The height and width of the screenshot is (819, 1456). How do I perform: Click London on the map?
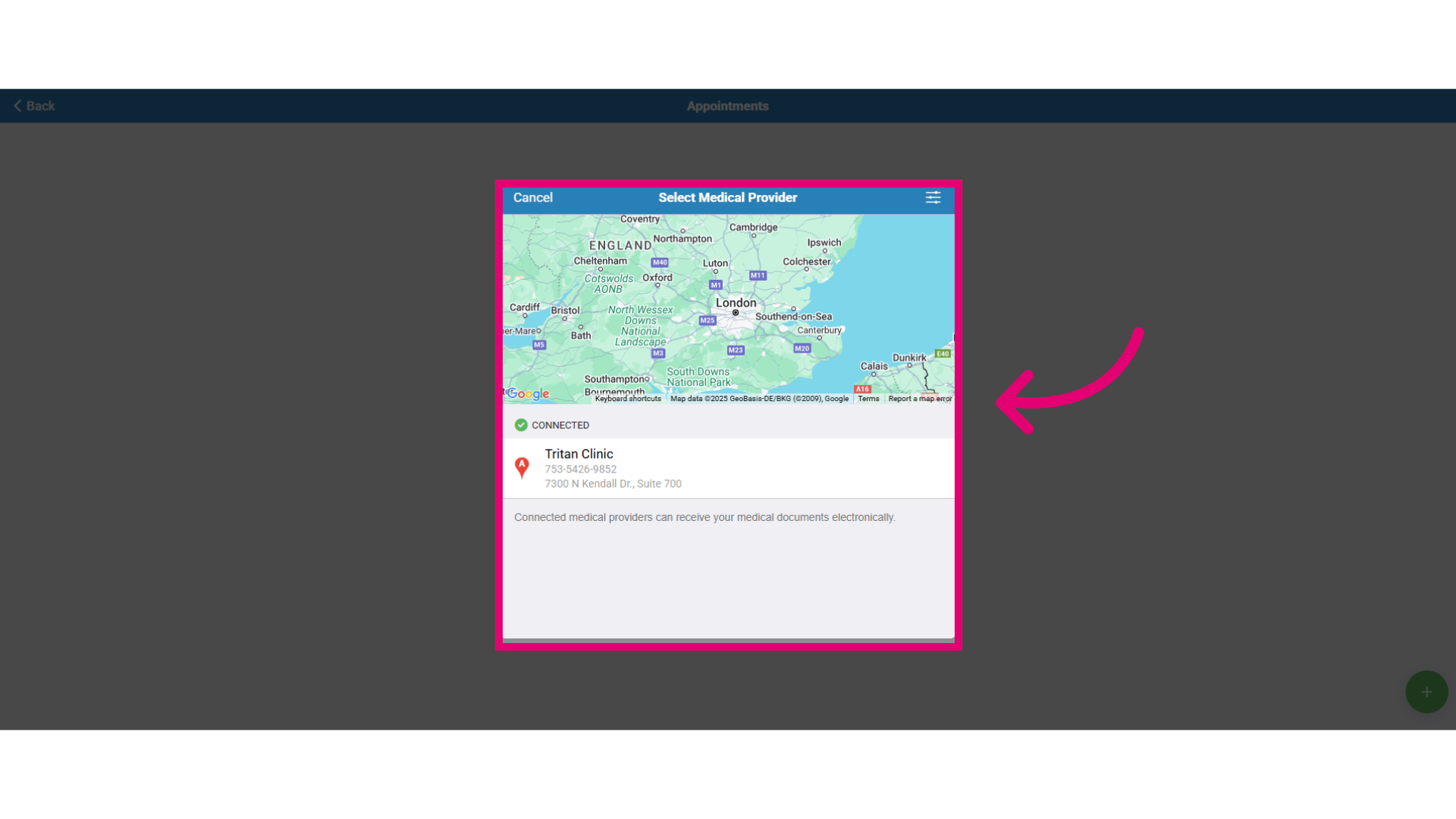coord(736,303)
